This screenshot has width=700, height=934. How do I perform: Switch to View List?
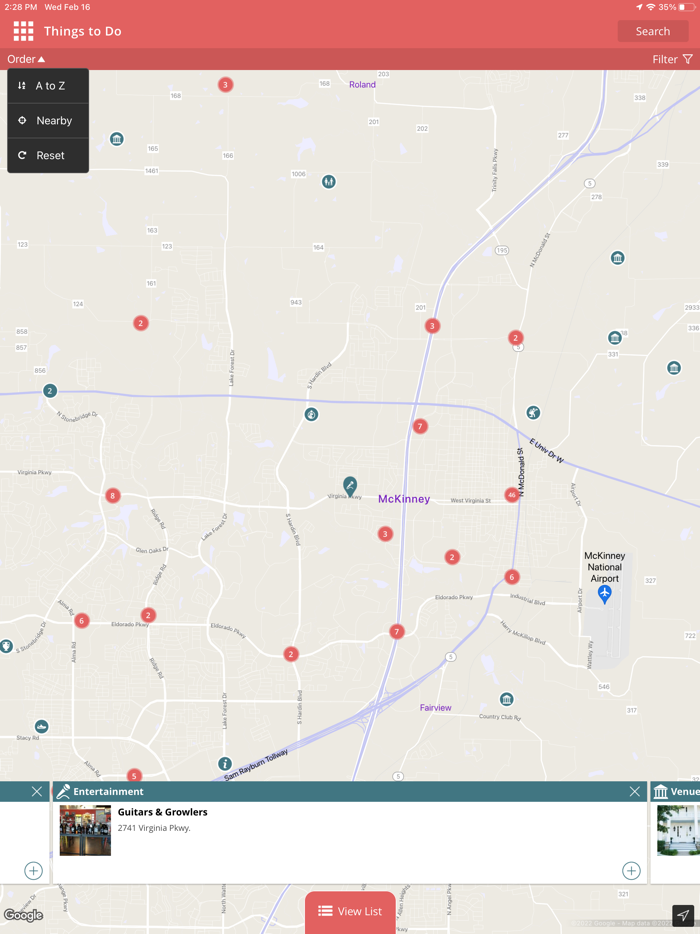coord(350,911)
